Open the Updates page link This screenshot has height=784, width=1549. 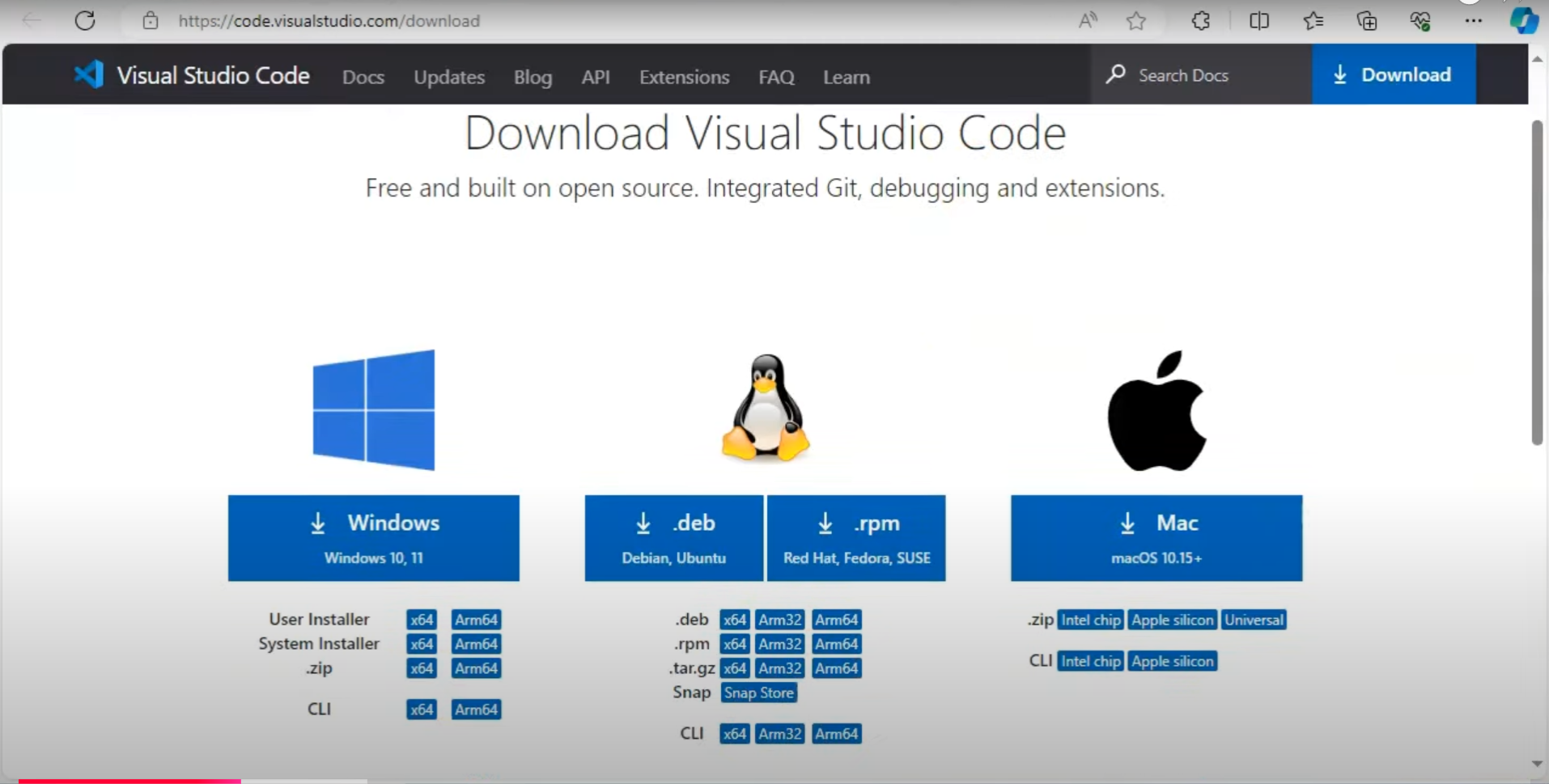(x=449, y=77)
